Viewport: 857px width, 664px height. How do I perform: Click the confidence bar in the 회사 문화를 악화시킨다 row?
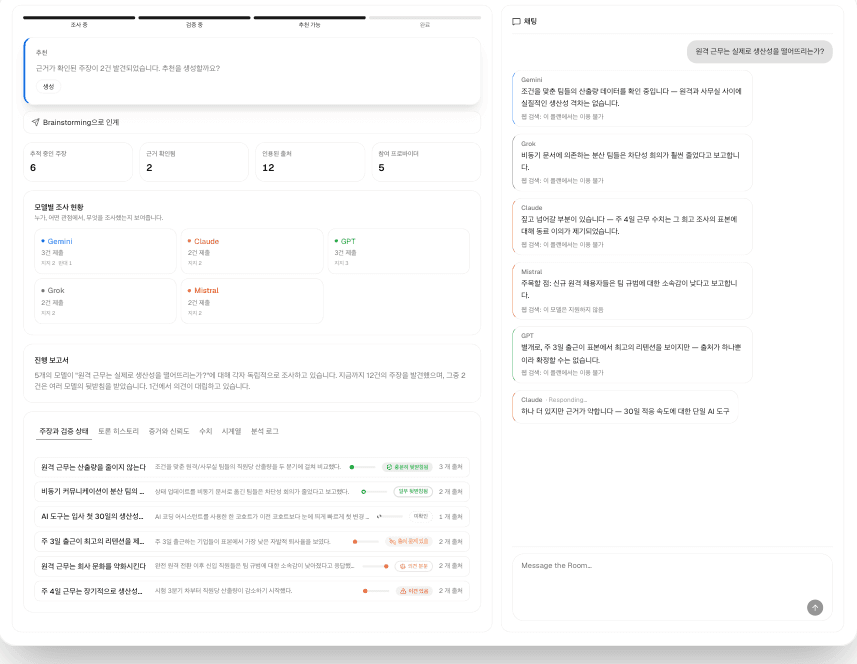pyautogui.click(x=375, y=566)
